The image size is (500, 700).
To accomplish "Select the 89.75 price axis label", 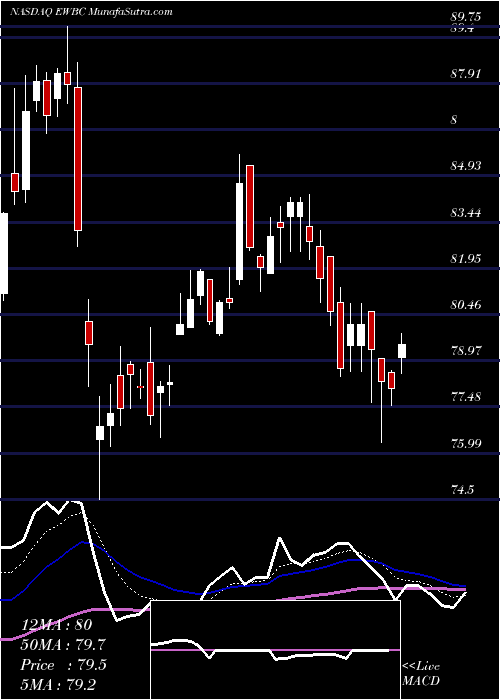I will (466, 17).
